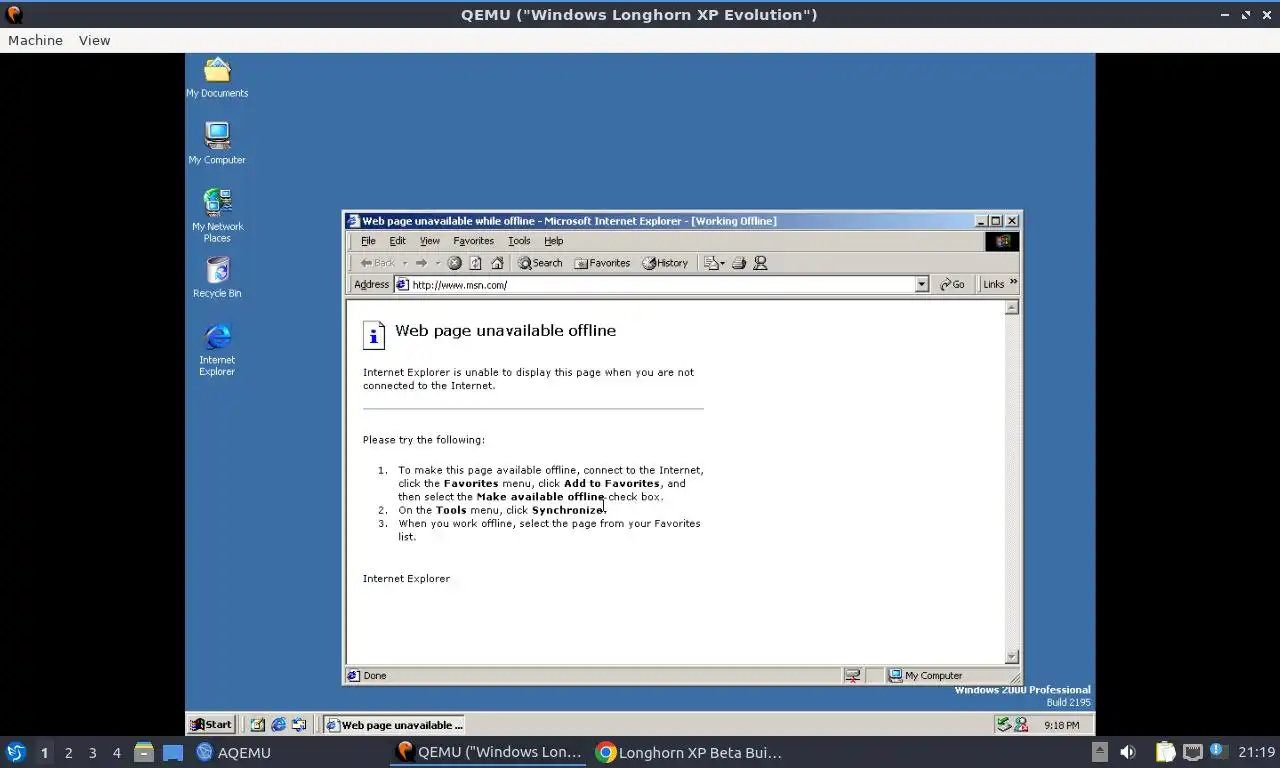The image size is (1280, 768).
Task: Click the host 21:19 clock
Action: 1256,753
